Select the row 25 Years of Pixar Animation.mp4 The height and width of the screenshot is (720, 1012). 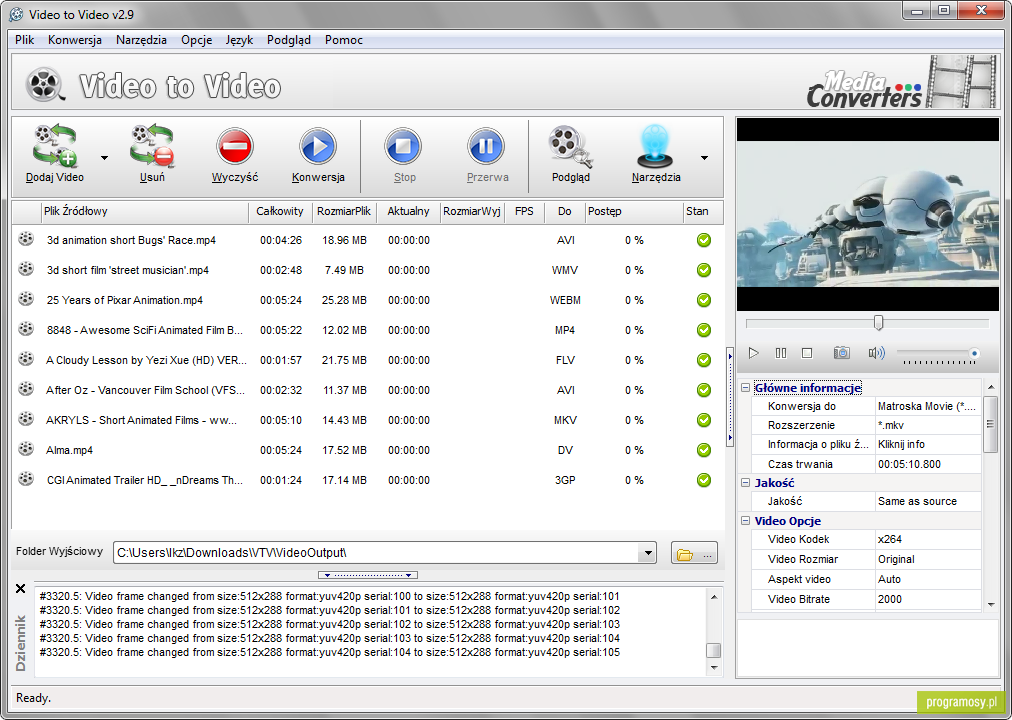pos(367,300)
